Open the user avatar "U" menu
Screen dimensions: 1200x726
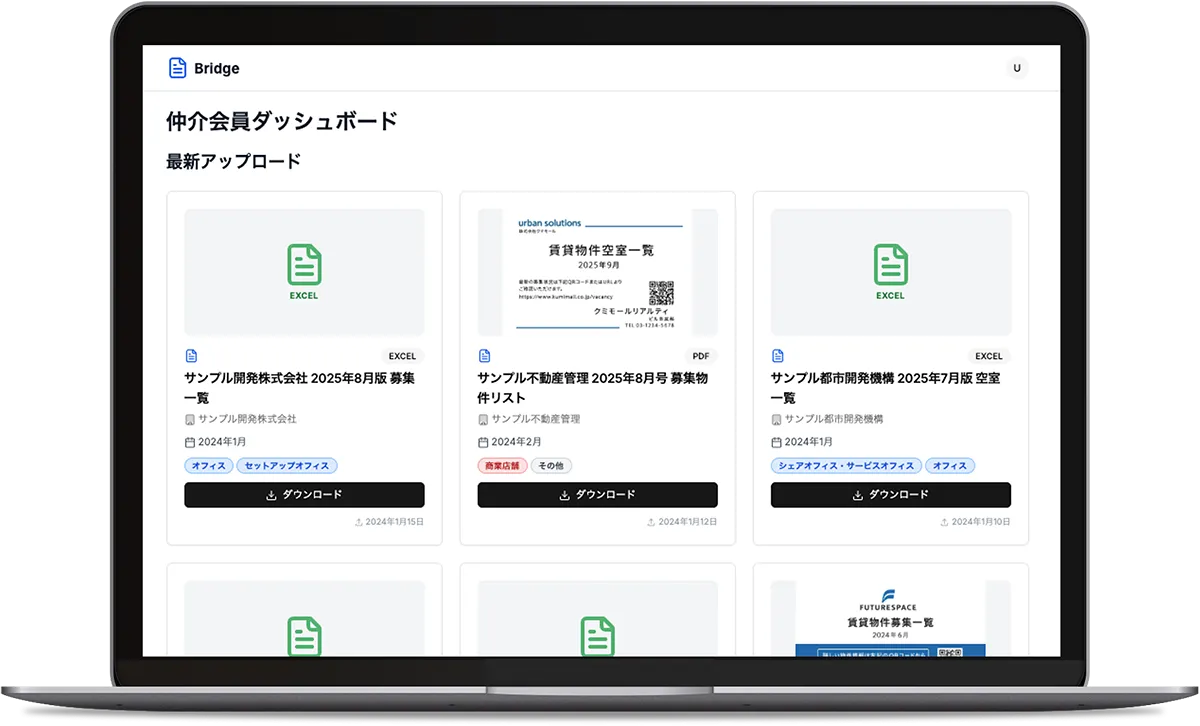click(1017, 68)
